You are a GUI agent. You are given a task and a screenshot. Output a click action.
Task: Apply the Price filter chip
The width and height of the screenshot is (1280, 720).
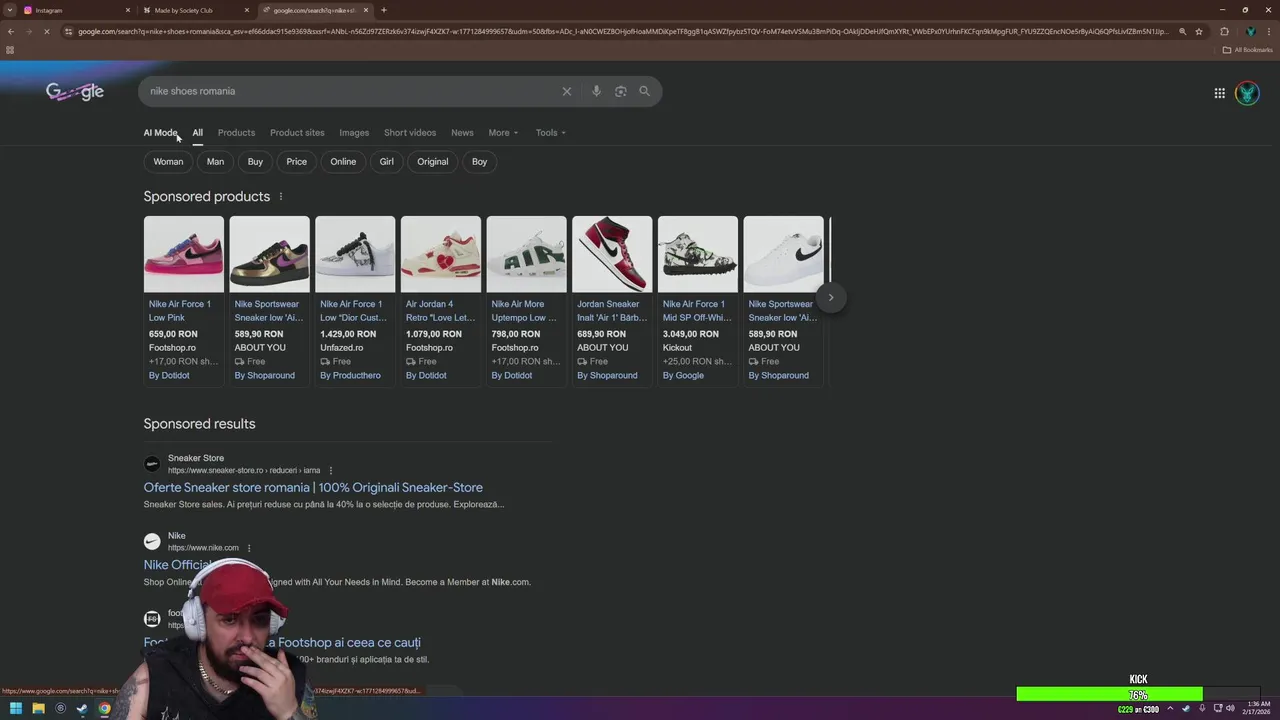(297, 162)
